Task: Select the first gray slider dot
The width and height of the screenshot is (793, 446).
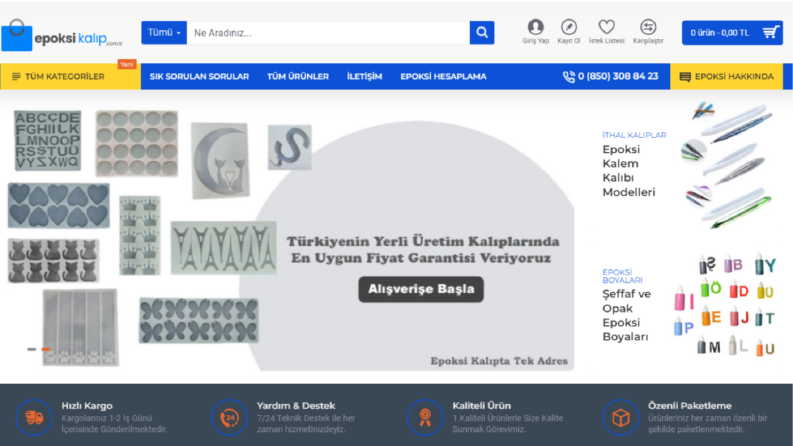Action: 31,349
